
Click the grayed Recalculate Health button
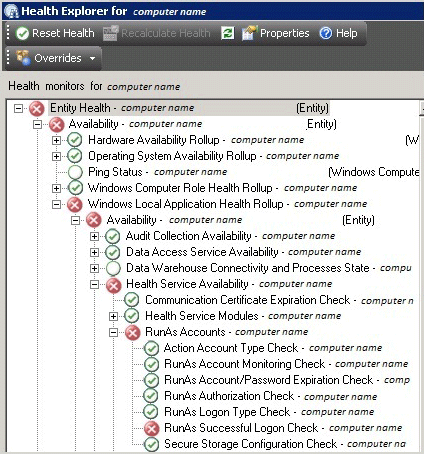tap(157, 33)
